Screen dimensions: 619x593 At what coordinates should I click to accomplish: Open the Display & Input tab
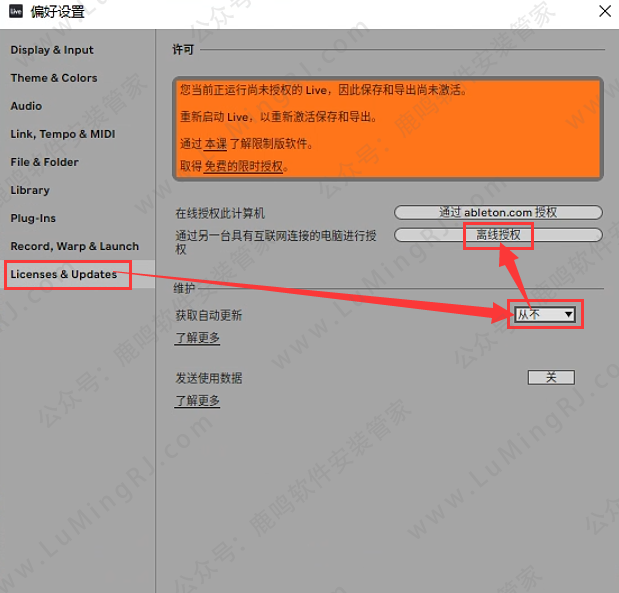coord(52,50)
